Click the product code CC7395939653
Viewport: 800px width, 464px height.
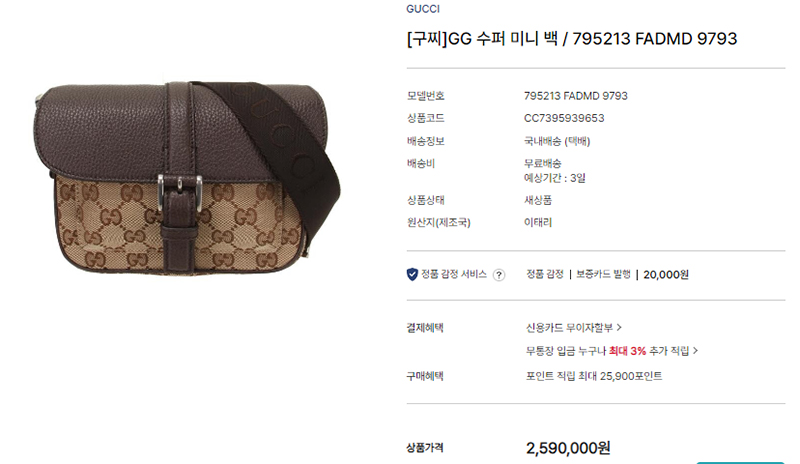point(564,118)
